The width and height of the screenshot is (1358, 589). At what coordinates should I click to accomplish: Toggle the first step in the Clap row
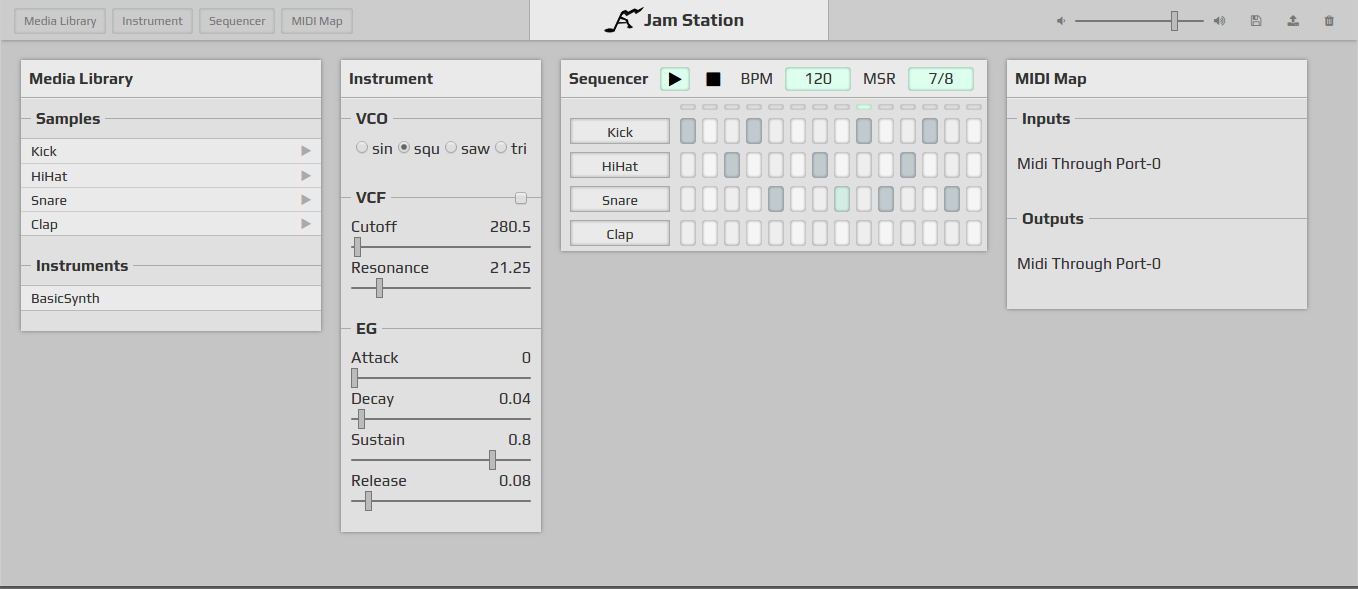[x=688, y=233]
